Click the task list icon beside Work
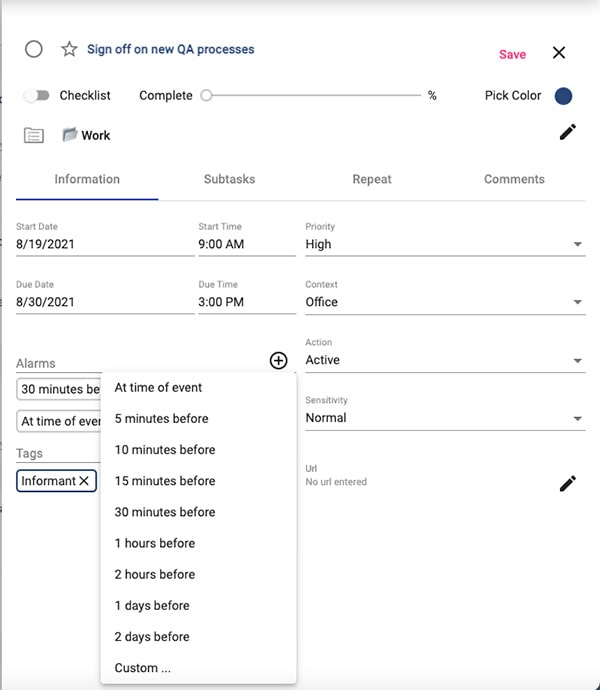Image resolution: width=600 pixels, height=690 pixels. 34,135
